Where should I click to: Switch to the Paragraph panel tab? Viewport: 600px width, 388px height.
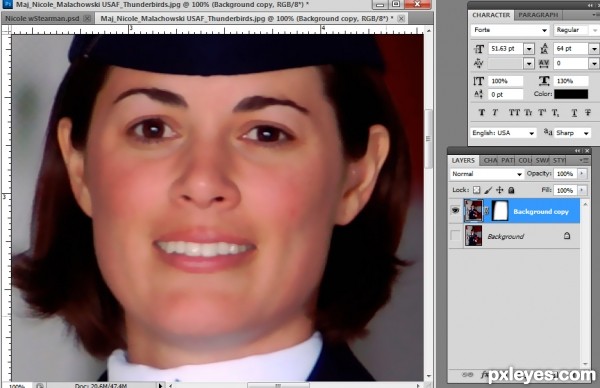pyautogui.click(x=538, y=15)
